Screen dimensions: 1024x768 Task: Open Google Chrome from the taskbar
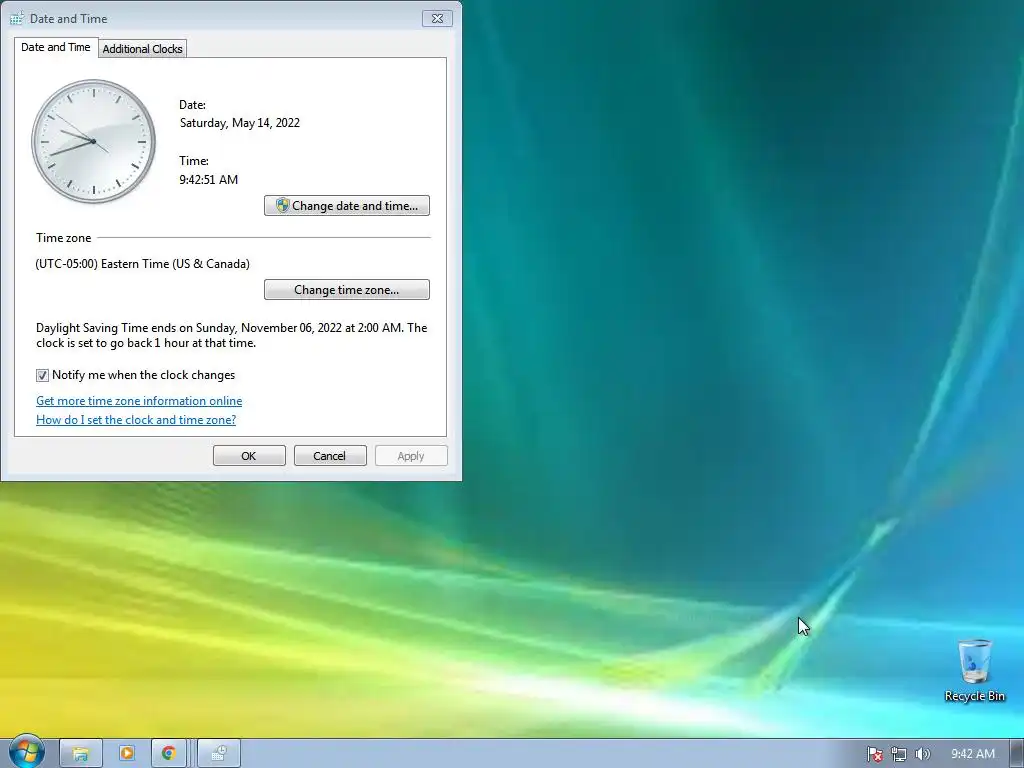click(168, 754)
